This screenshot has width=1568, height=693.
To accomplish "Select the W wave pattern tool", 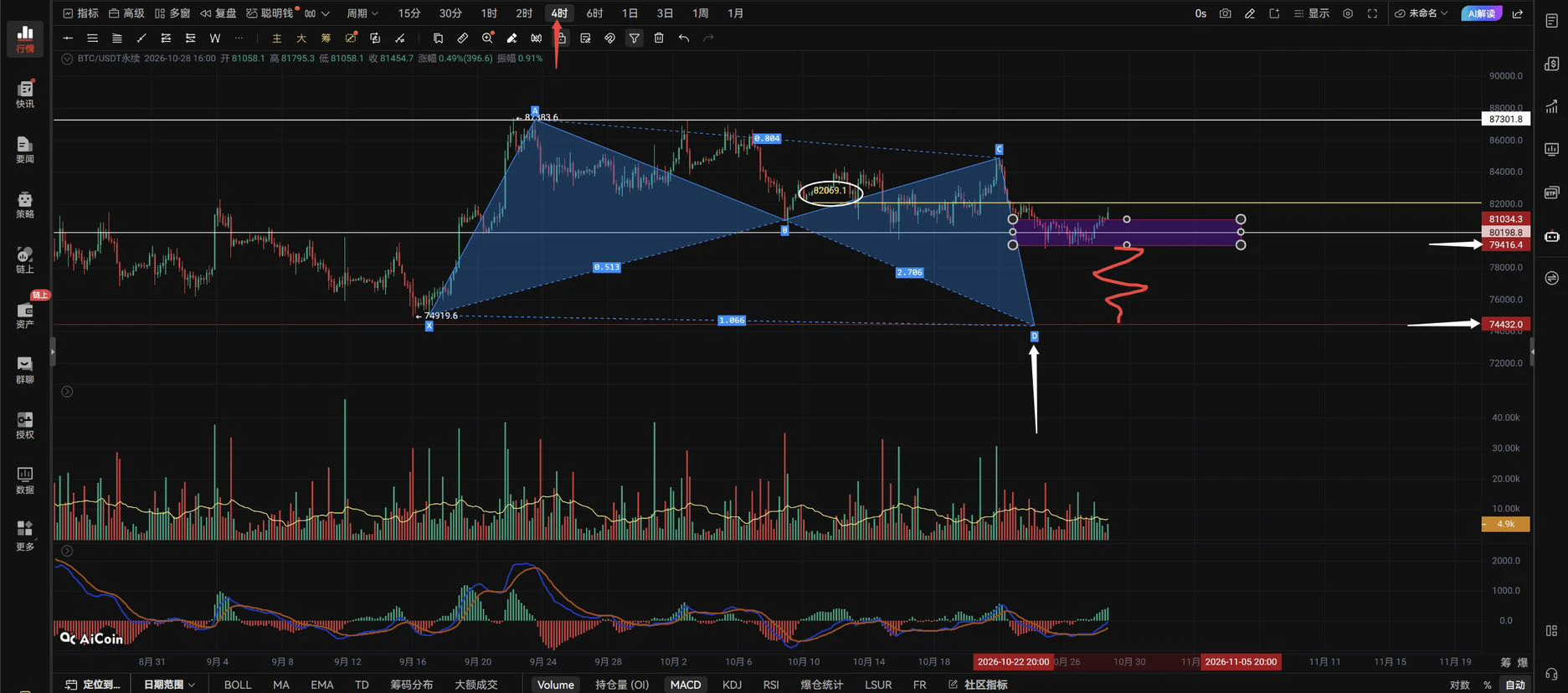I will pyautogui.click(x=215, y=38).
